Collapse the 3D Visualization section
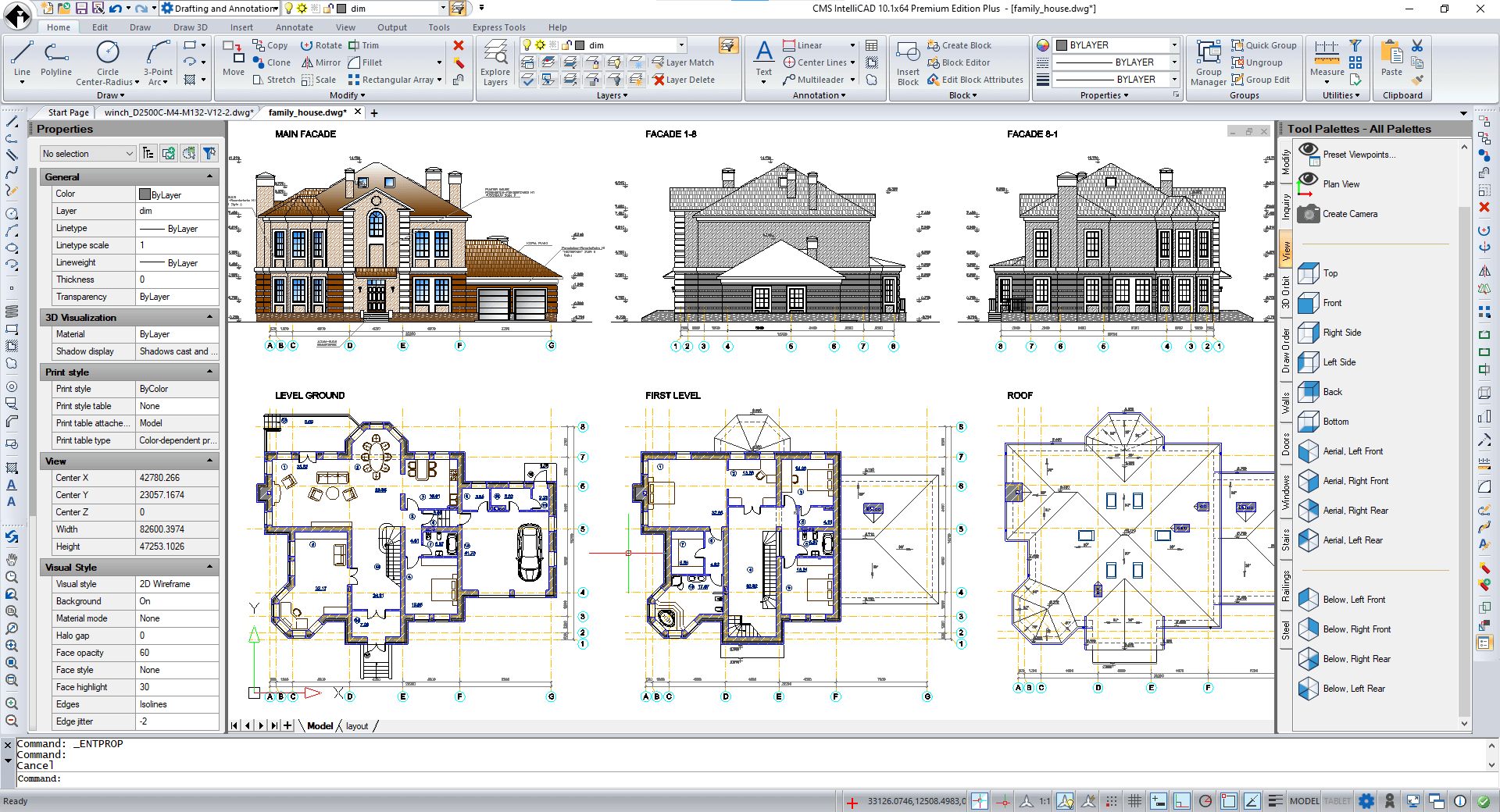 (209, 318)
